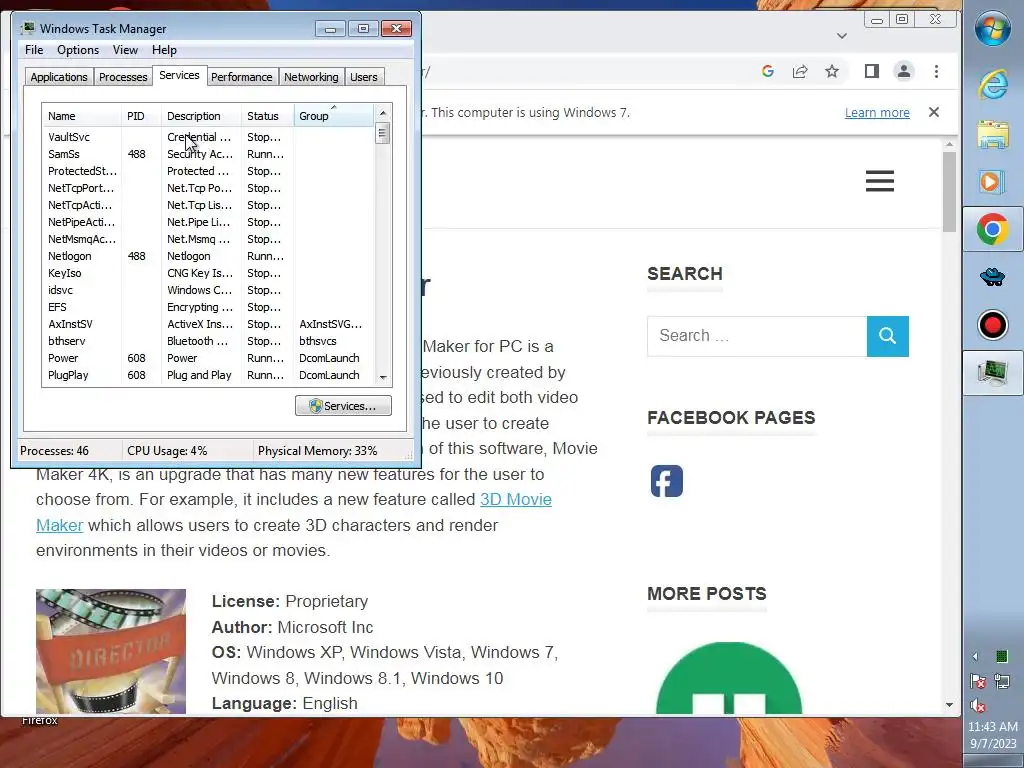Click the muted volume tray icon

coord(978,705)
